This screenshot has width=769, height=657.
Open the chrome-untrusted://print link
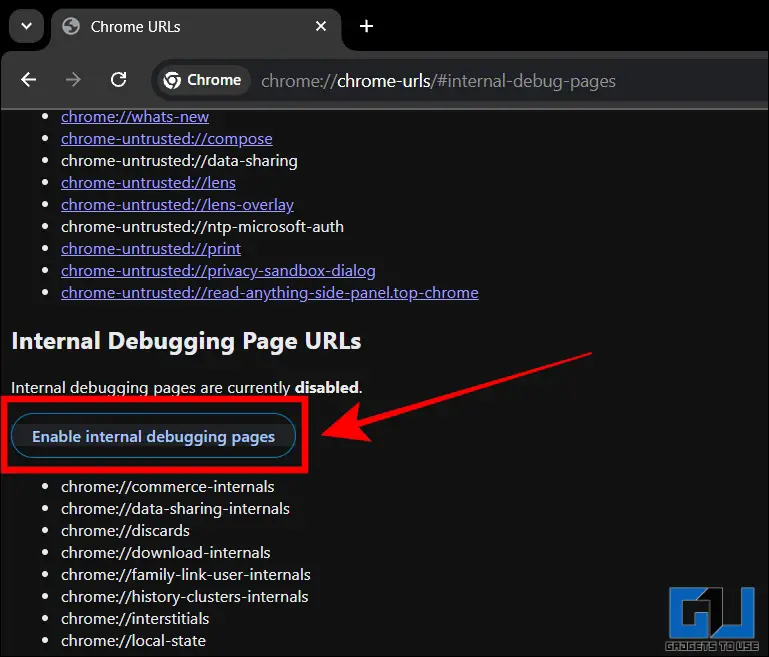coord(150,248)
